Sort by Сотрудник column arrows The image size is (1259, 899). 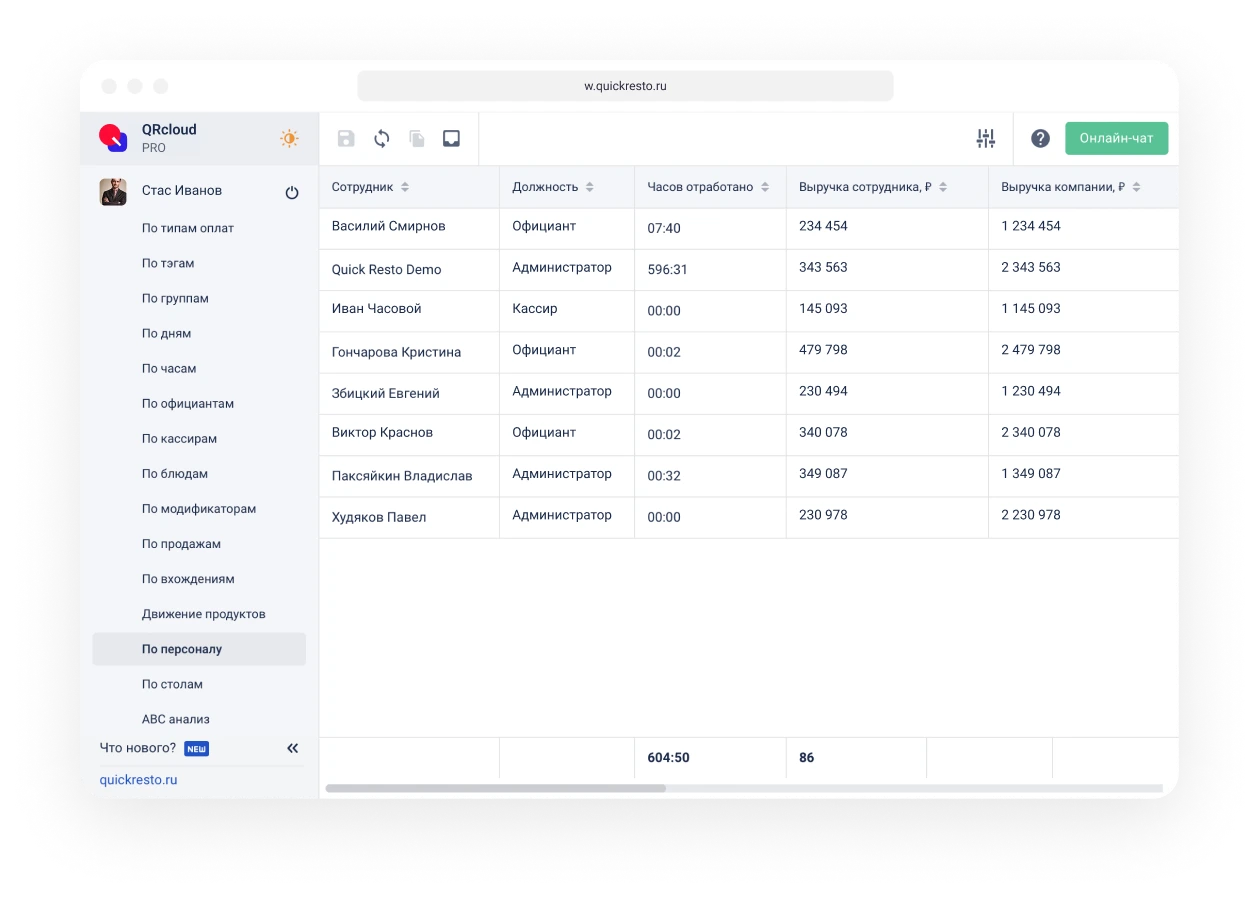point(405,187)
